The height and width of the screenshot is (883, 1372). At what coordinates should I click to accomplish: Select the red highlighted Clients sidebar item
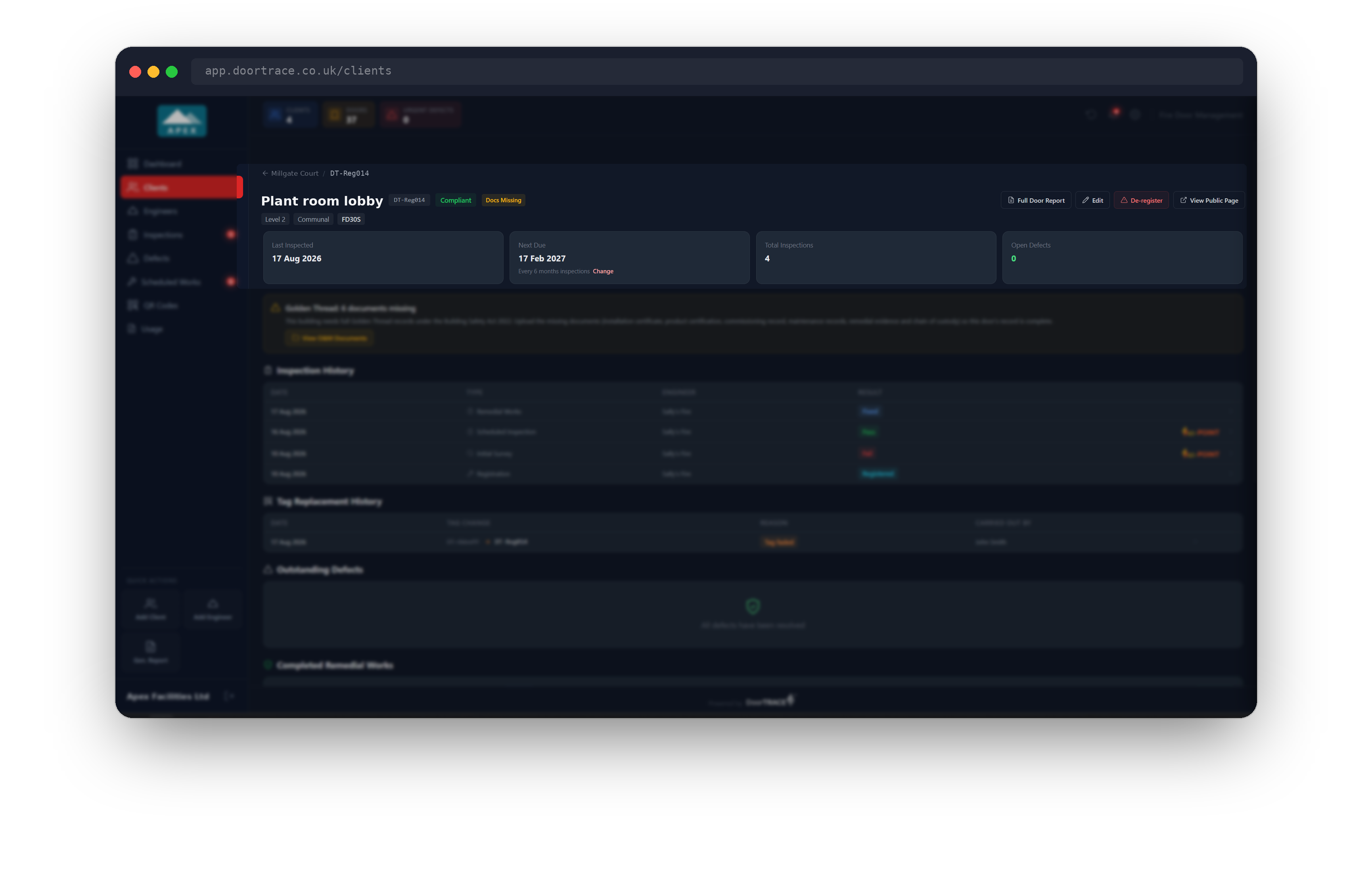(181, 188)
